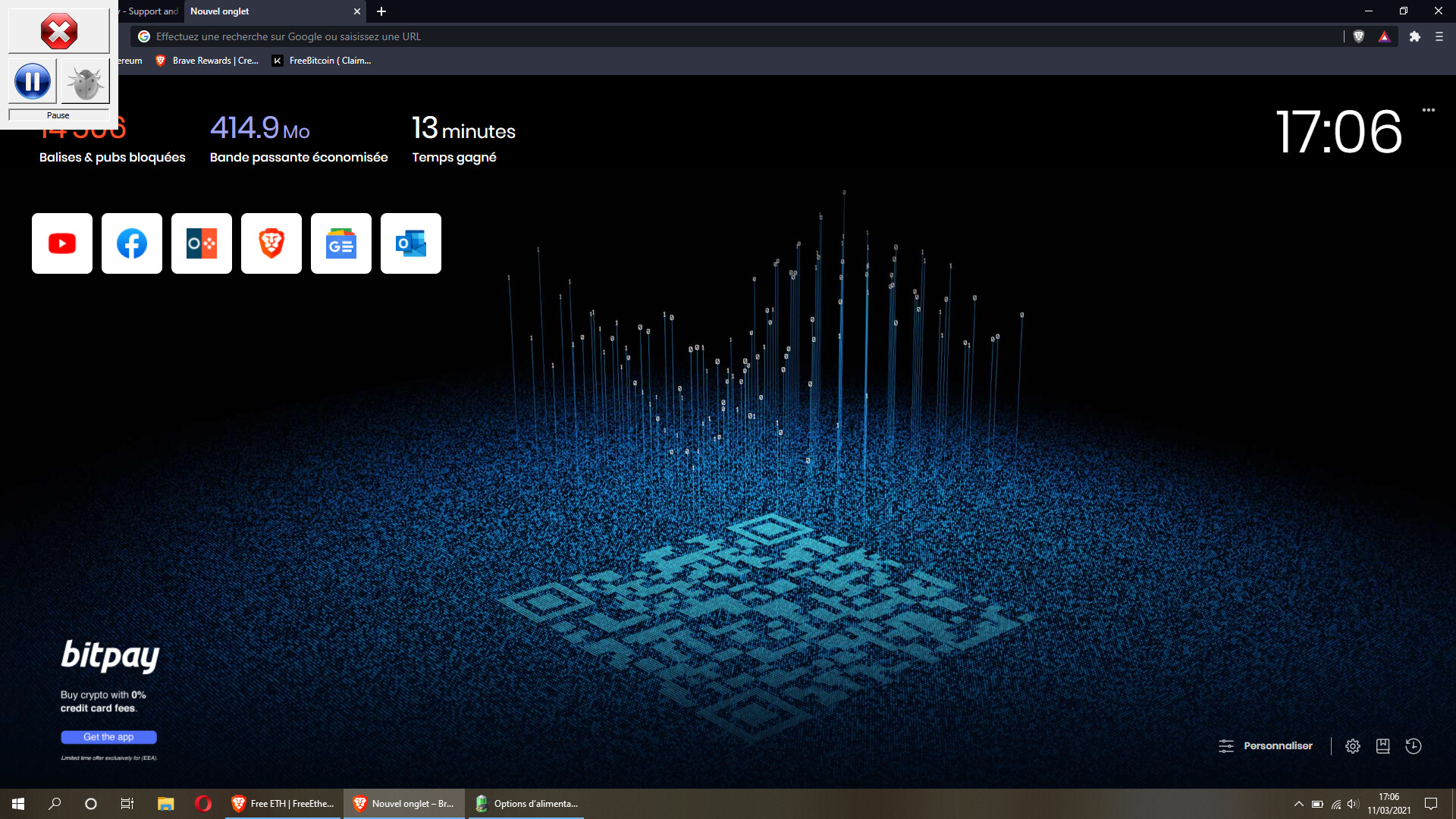Open the Brave hamburger main menu
Screen dimensions: 1456x819
pos(1439,36)
